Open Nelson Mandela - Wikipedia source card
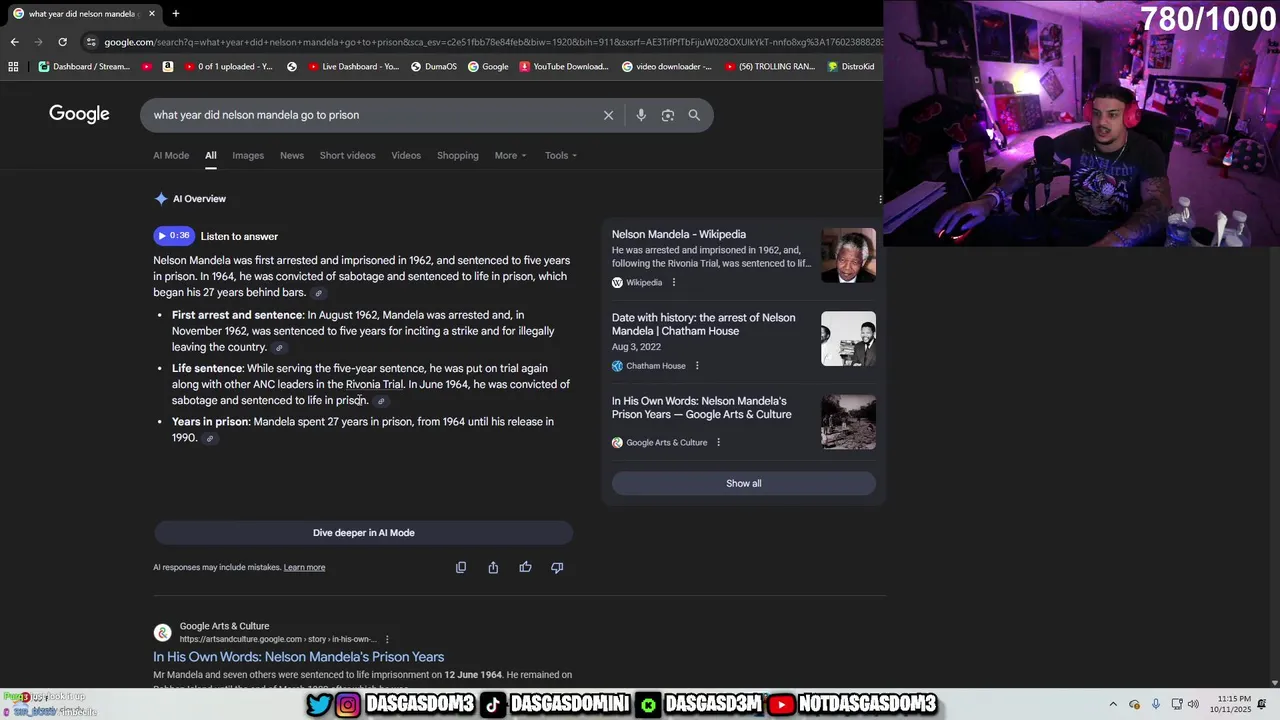1280x720 pixels. 679,234
